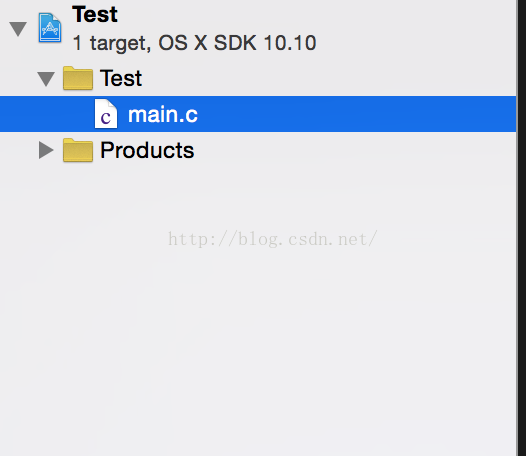Select the main.c file name
The height and width of the screenshot is (456, 526).
tap(163, 115)
